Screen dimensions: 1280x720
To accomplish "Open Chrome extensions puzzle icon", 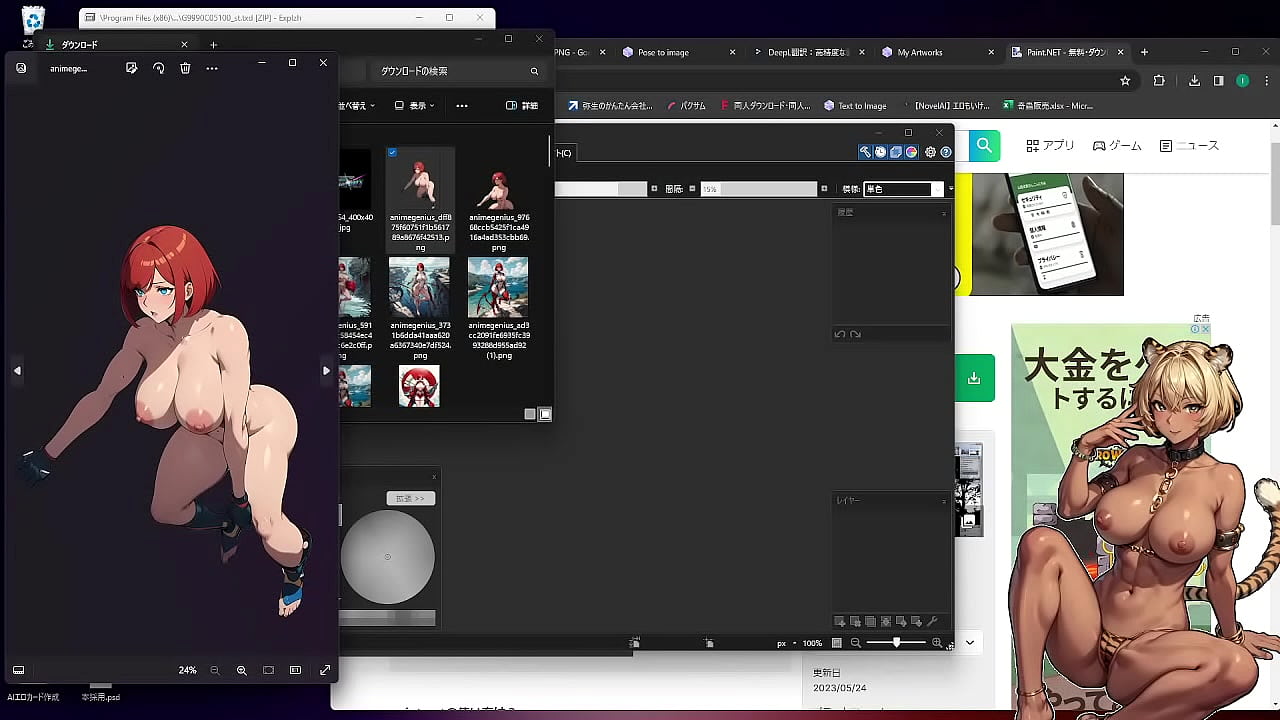I will coord(1159,81).
